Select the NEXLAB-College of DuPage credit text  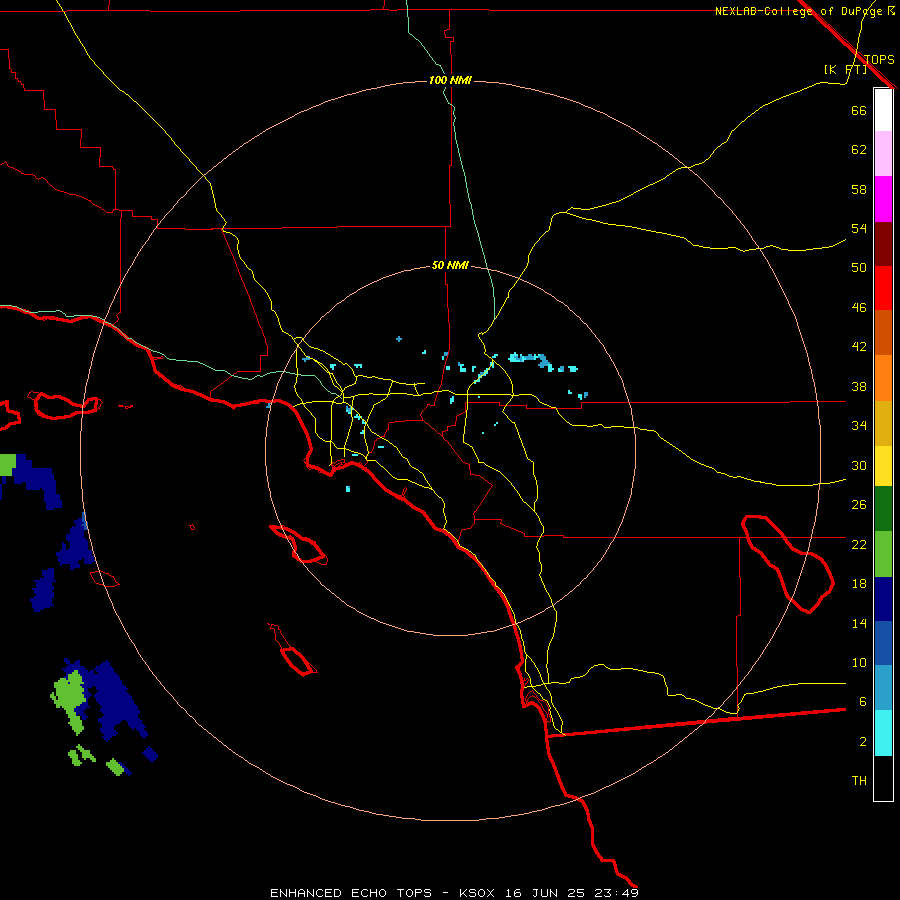(x=800, y=11)
